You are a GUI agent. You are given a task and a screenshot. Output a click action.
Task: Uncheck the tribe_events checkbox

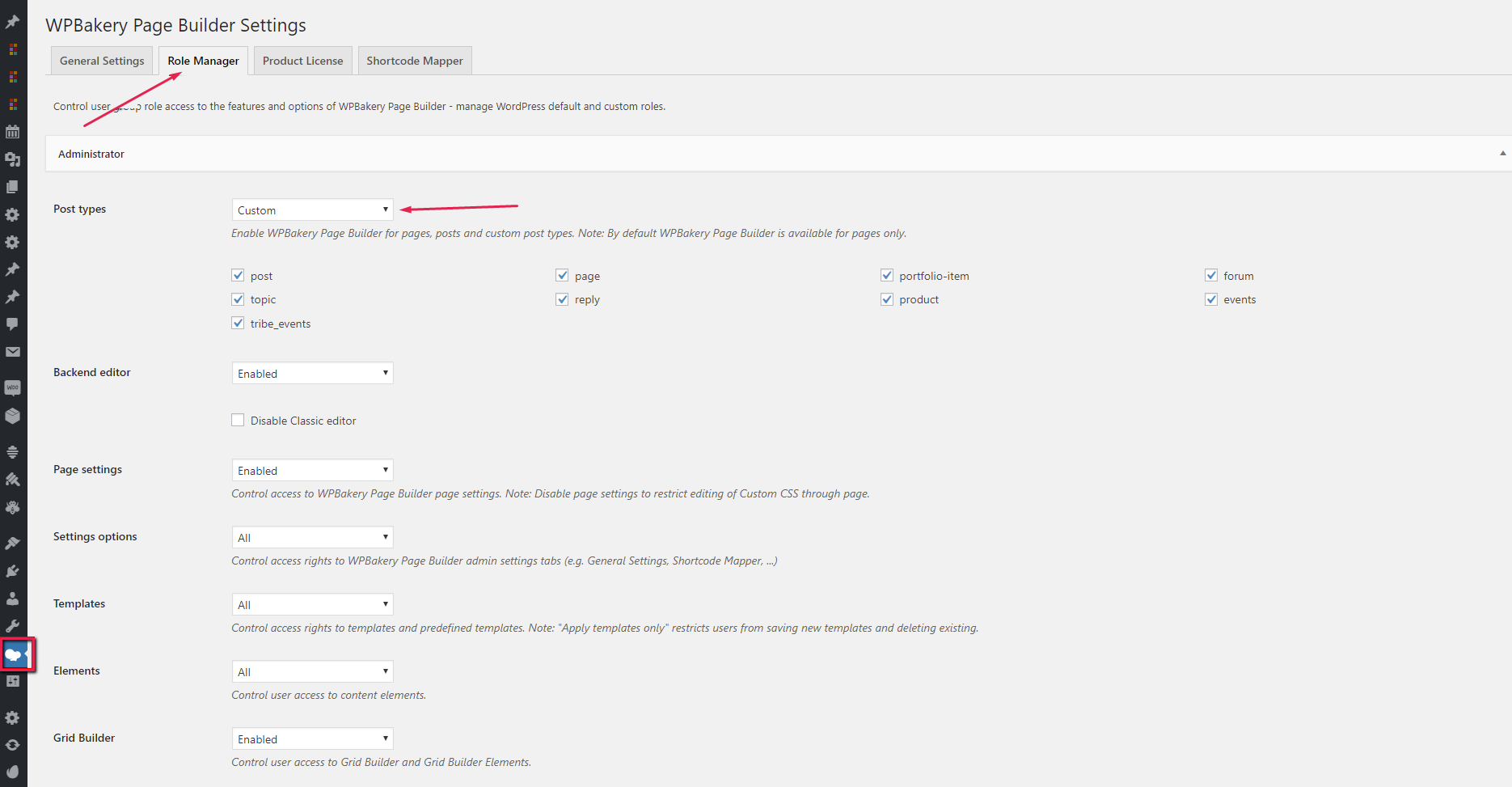(x=238, y=323)
